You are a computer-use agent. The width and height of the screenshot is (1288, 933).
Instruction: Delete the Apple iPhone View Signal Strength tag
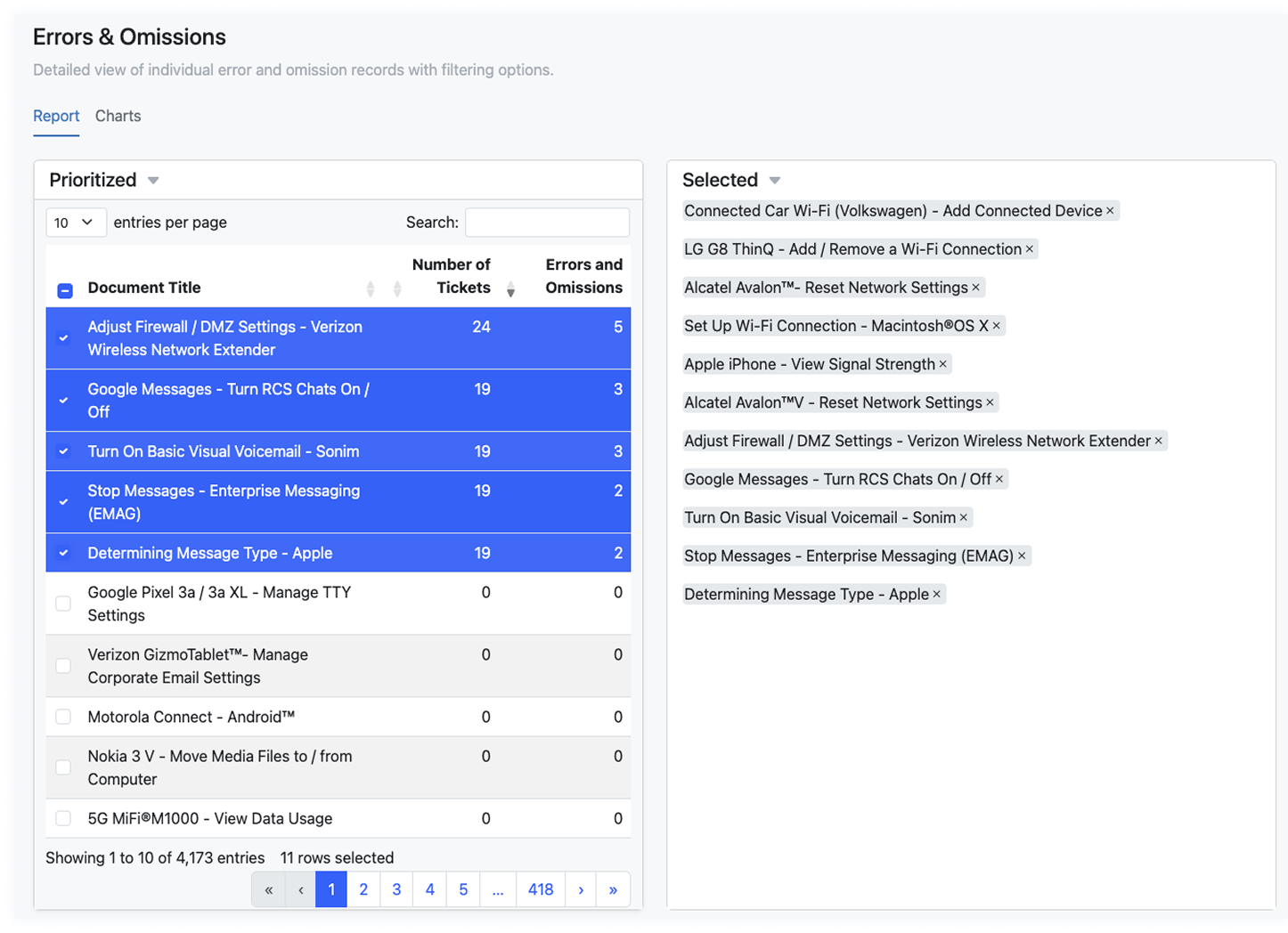pyautogui.click(x=942, y=364)
